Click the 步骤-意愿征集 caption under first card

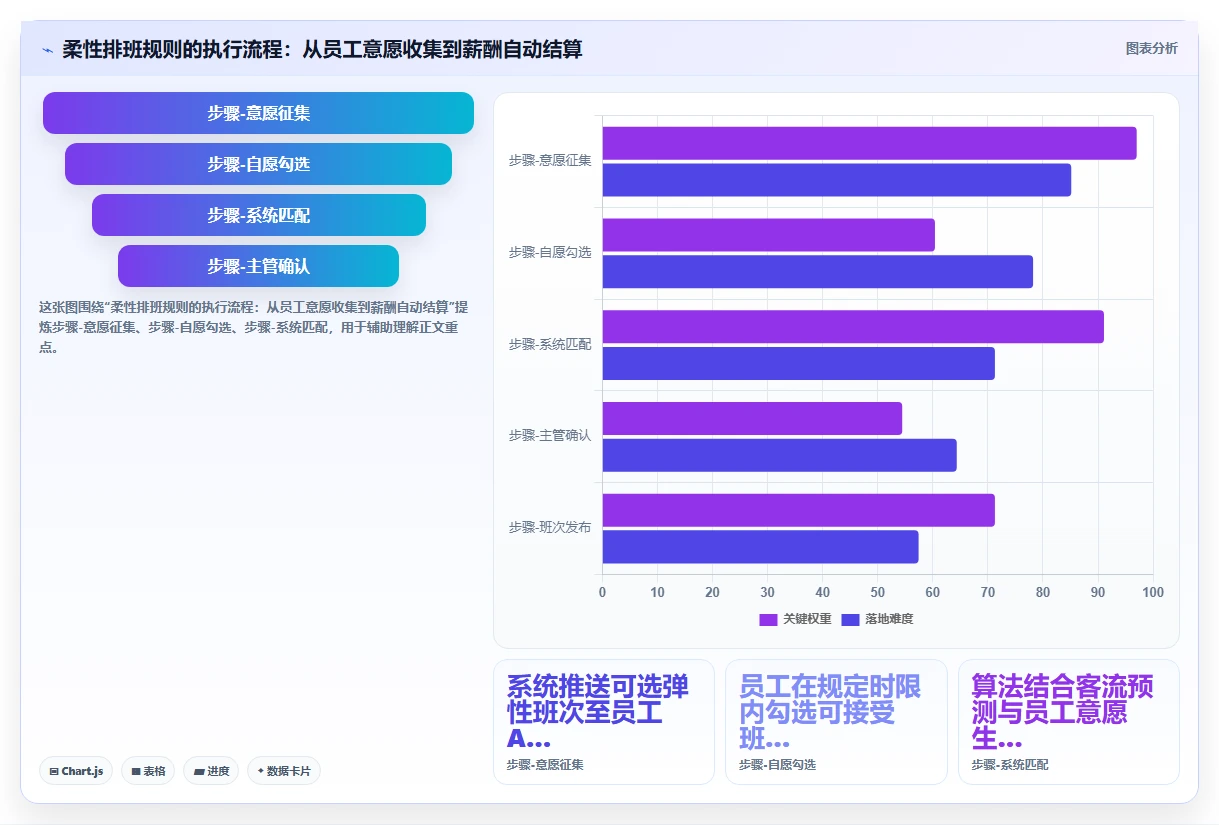545,765
